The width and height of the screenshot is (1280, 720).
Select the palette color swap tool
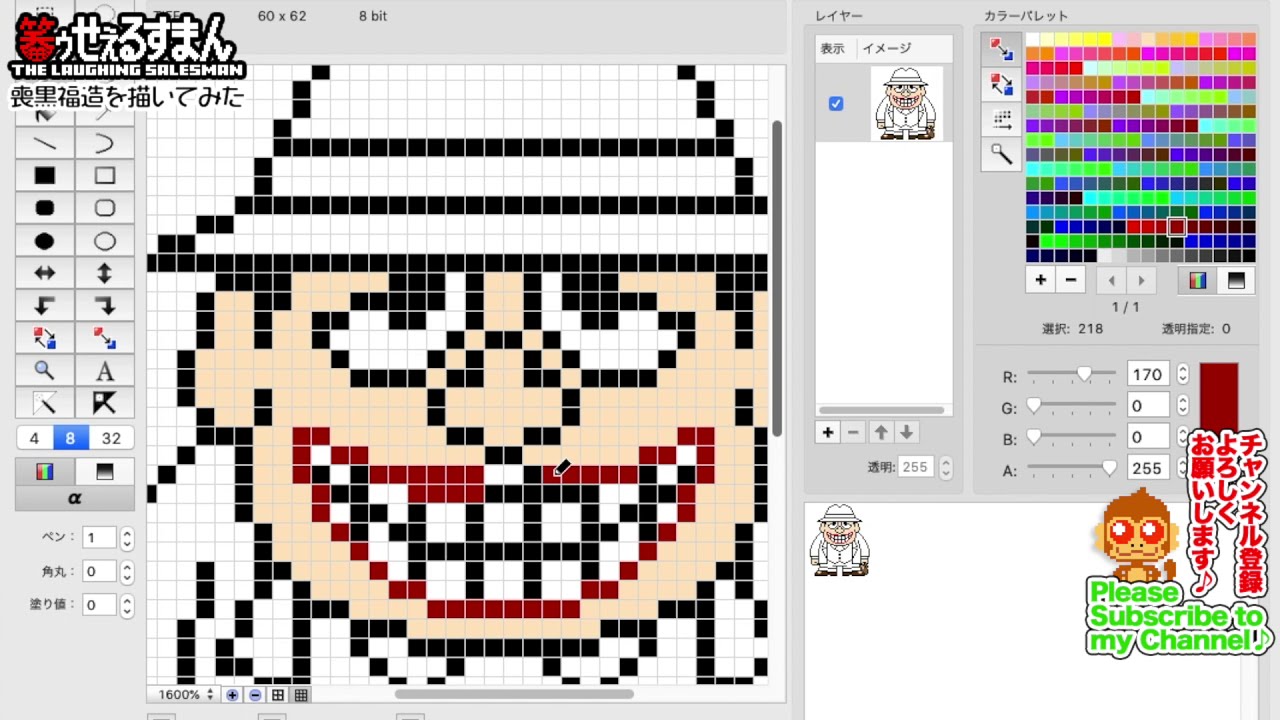pos(1001,48)
